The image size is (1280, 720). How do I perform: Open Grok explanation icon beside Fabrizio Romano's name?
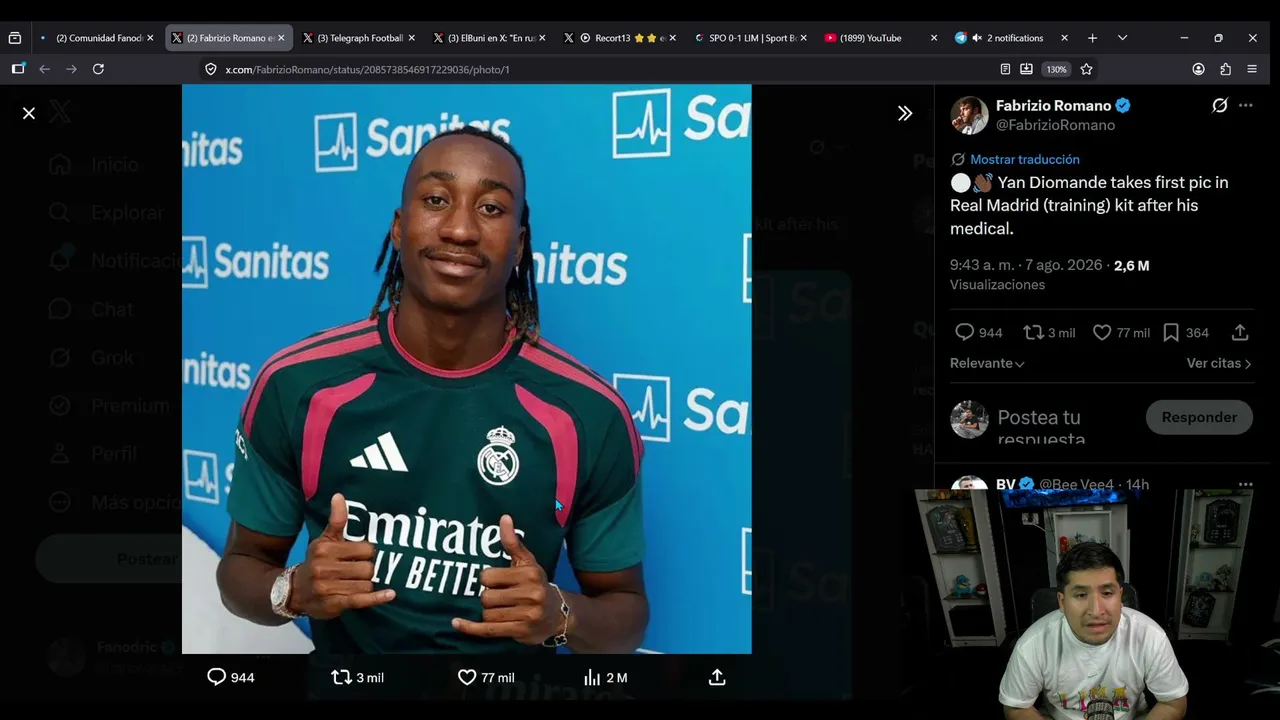pos(1220,105)
